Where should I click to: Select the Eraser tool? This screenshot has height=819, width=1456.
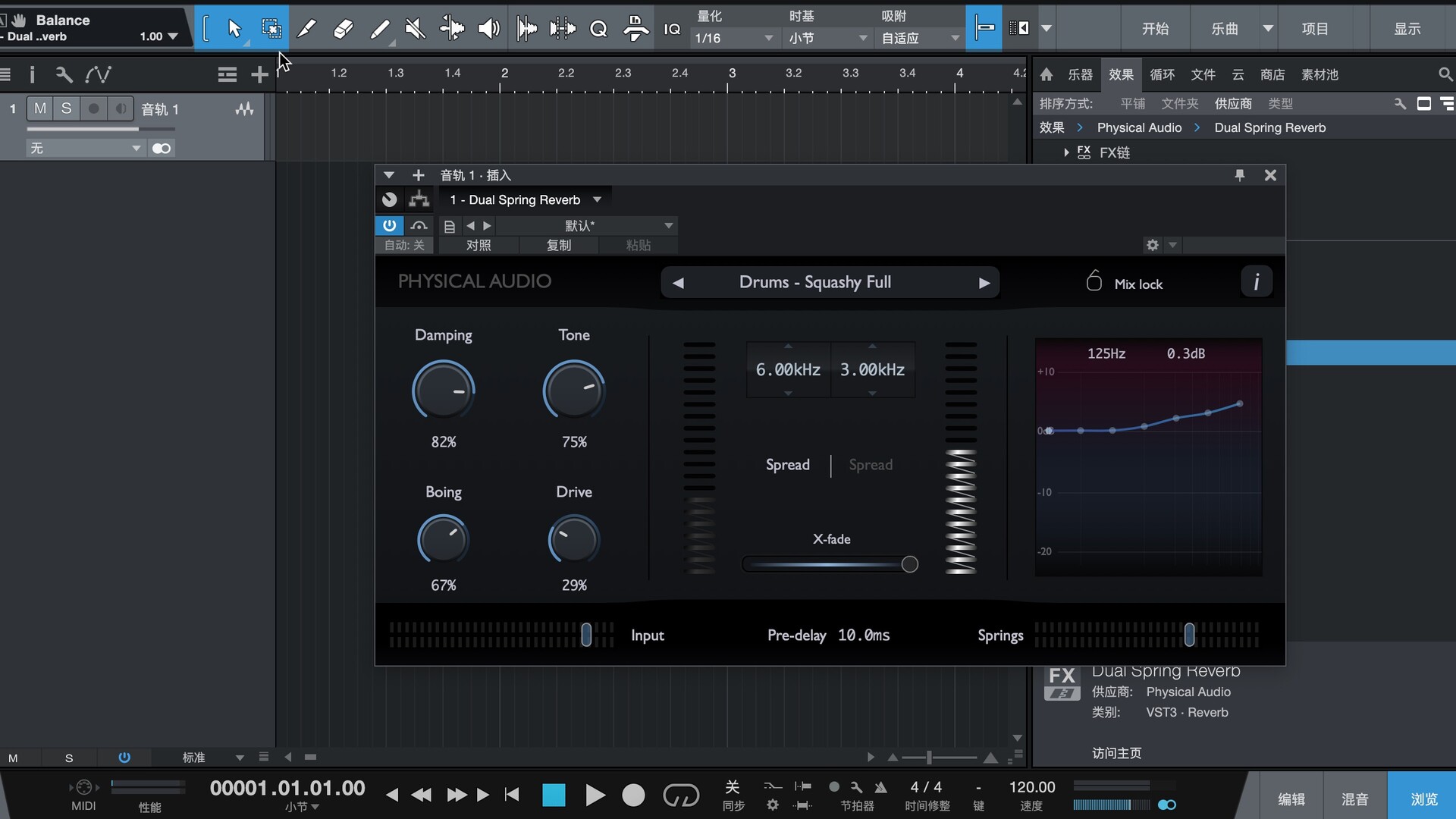[x=343, y=29]
